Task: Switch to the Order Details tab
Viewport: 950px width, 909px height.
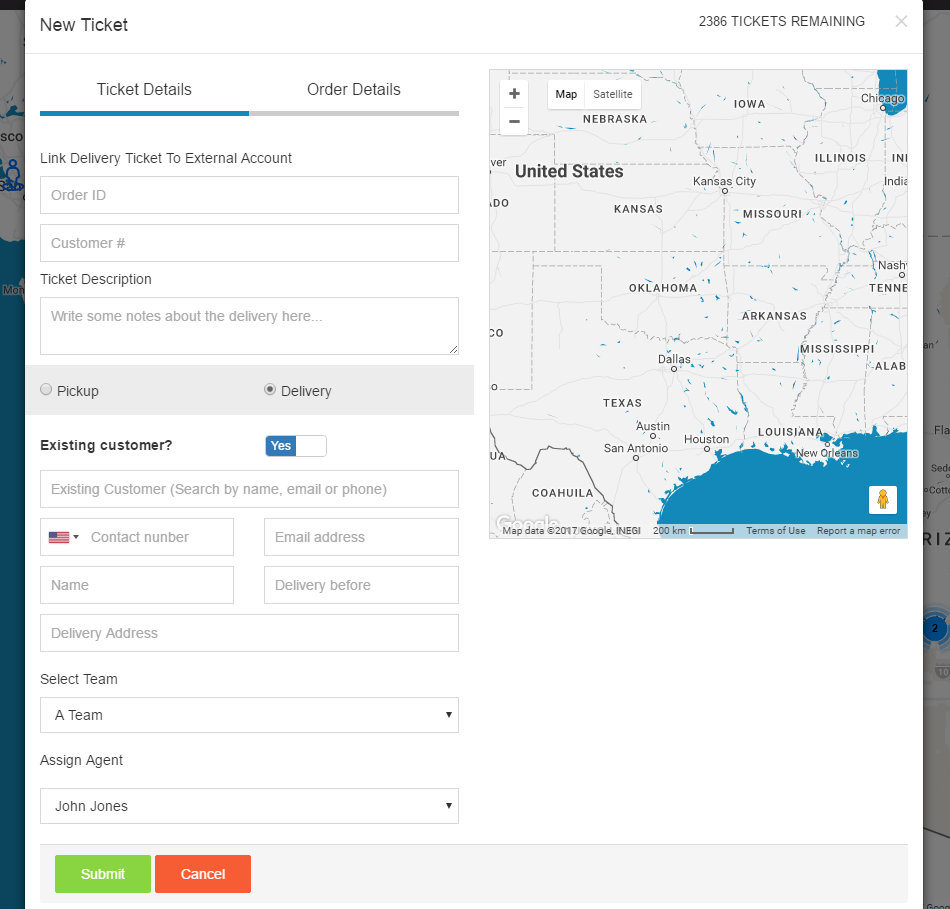Action: [353, 90]
